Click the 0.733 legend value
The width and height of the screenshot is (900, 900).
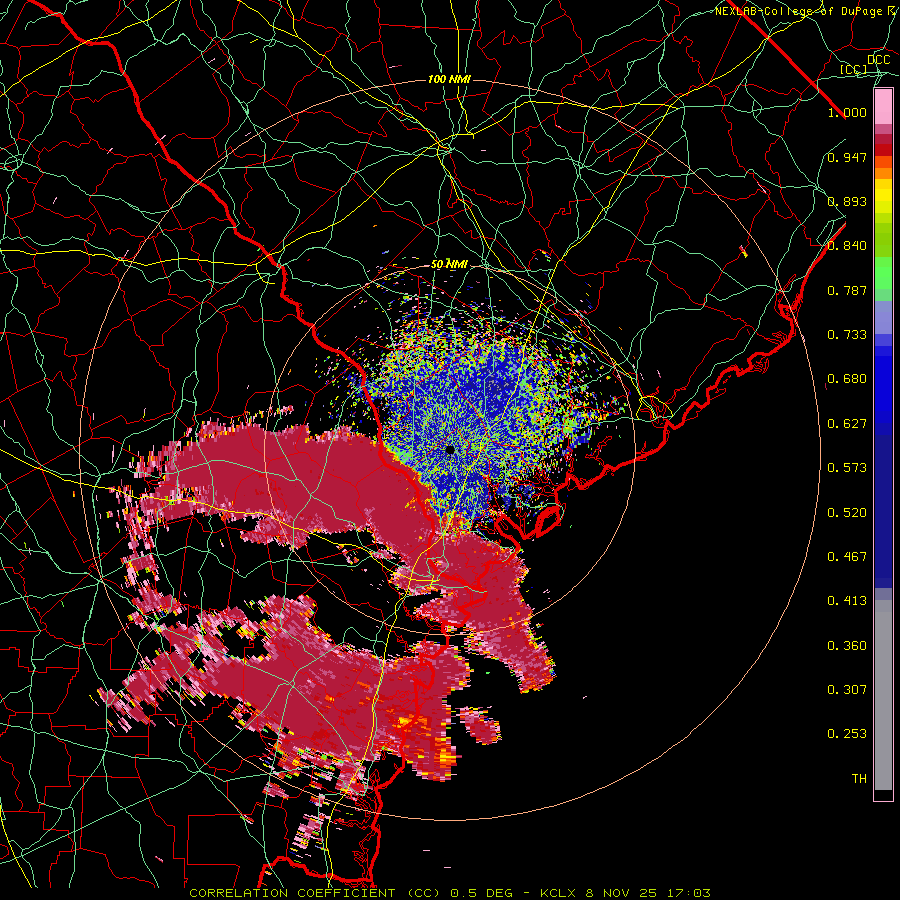point(847,335)
